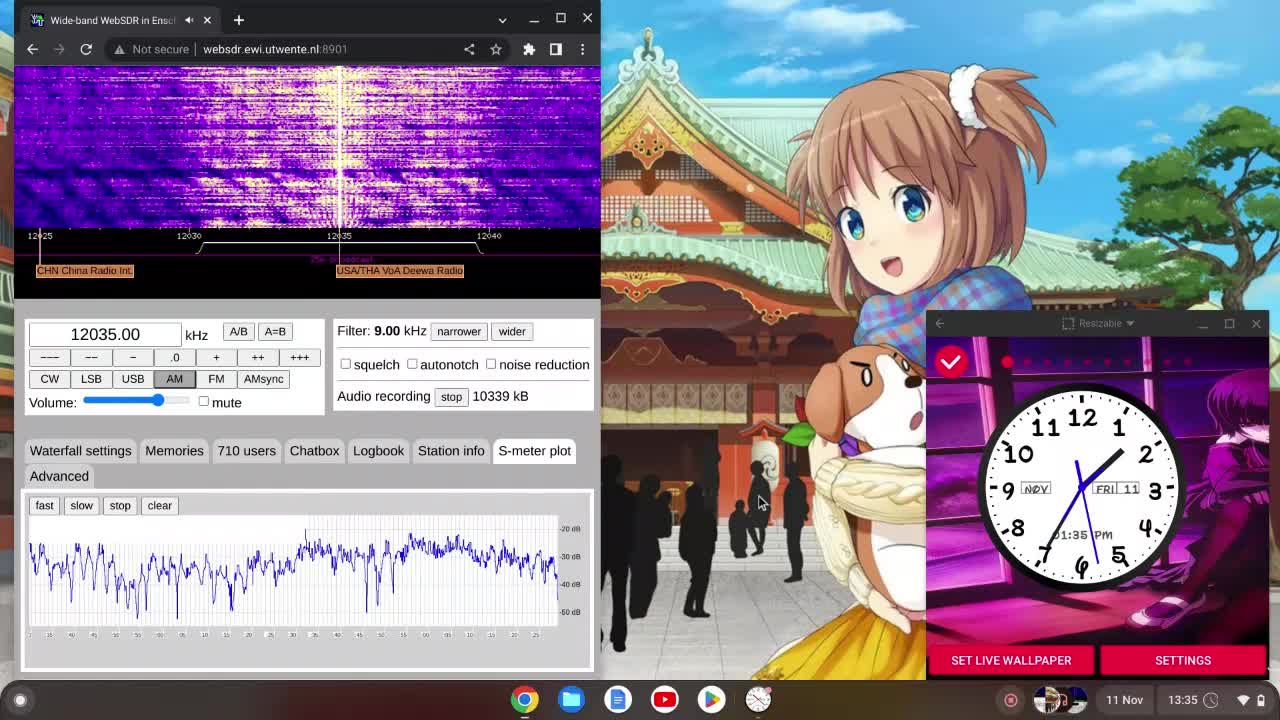
Task: Make filter narrower
Action: click(x=459, y=331)
